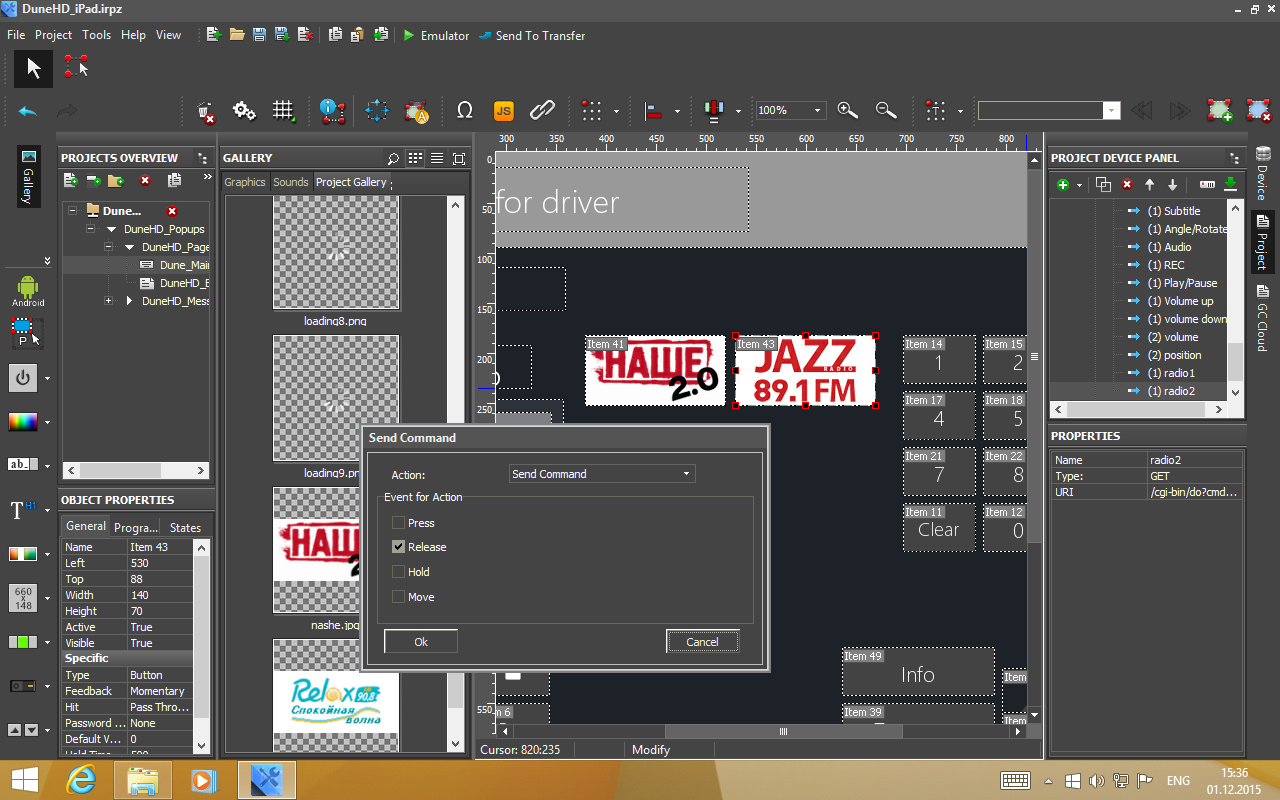This screenshot has height=800, width=1280.
Task: Click the trash delete icon in the toolbar
Action: [x=206, y=111]
